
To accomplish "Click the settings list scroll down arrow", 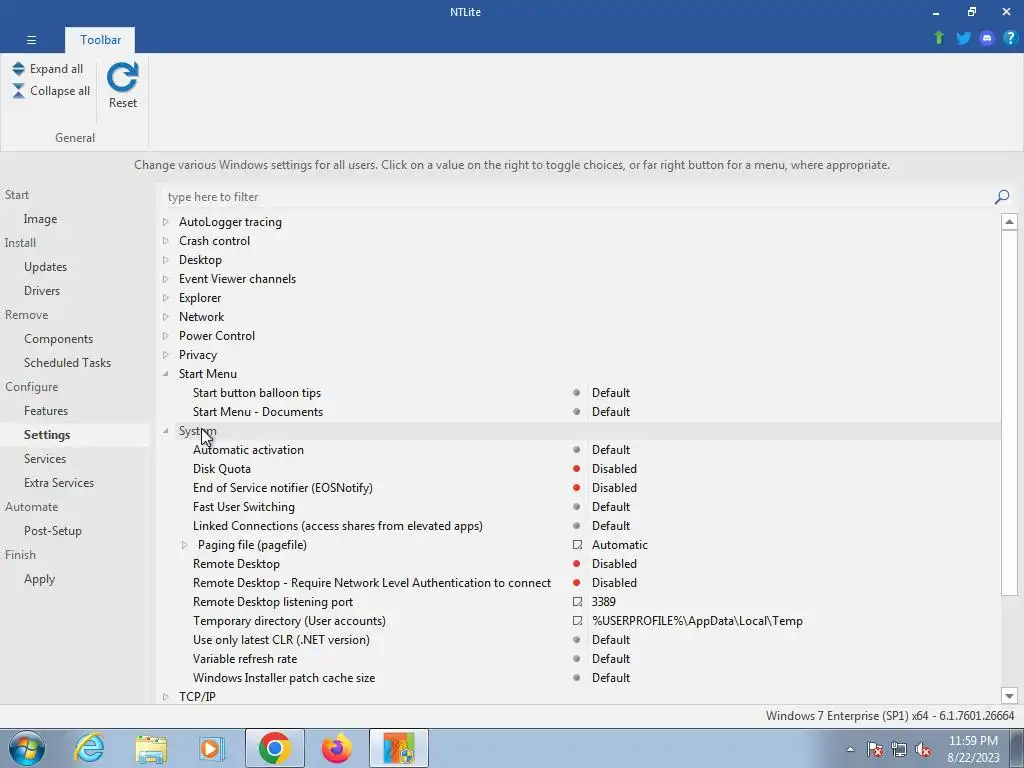I will click(x=1009, y=696).
